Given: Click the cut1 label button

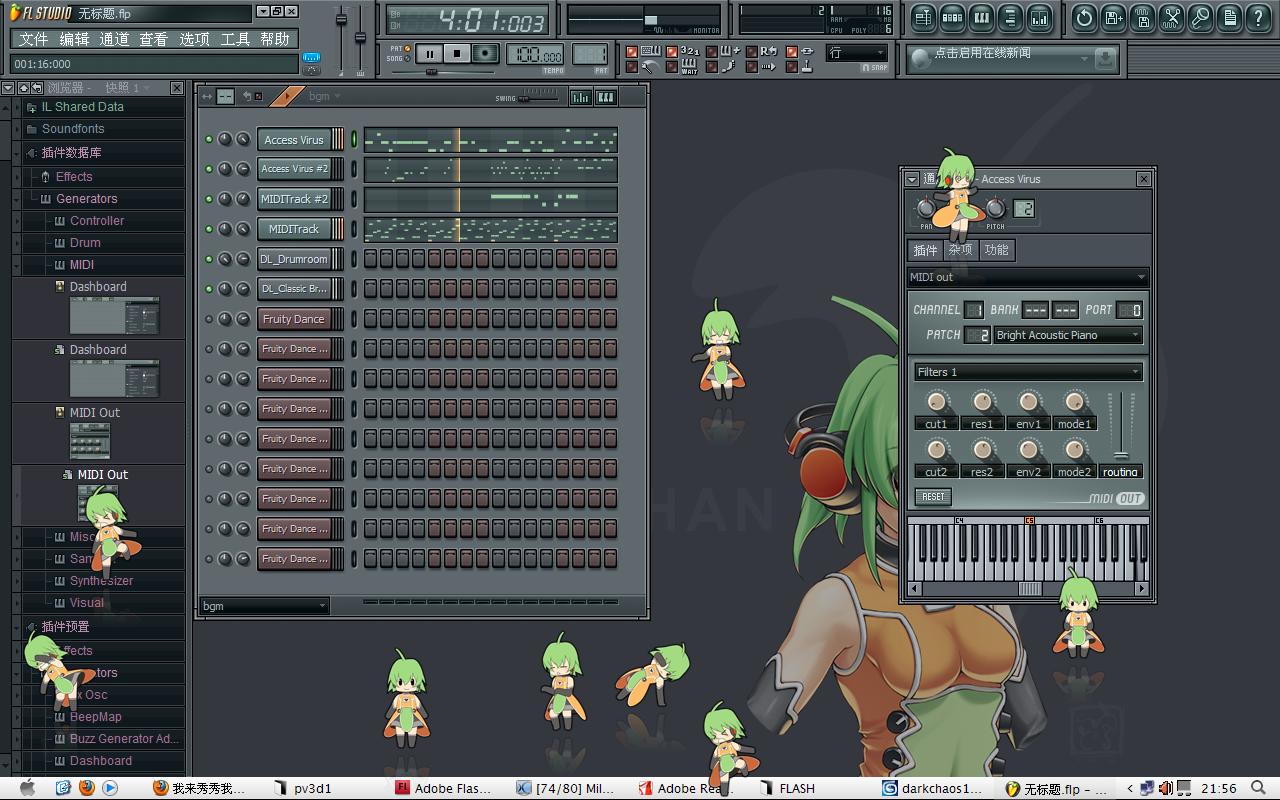Looking at the screenshot, I should click(x=936, y=424).
